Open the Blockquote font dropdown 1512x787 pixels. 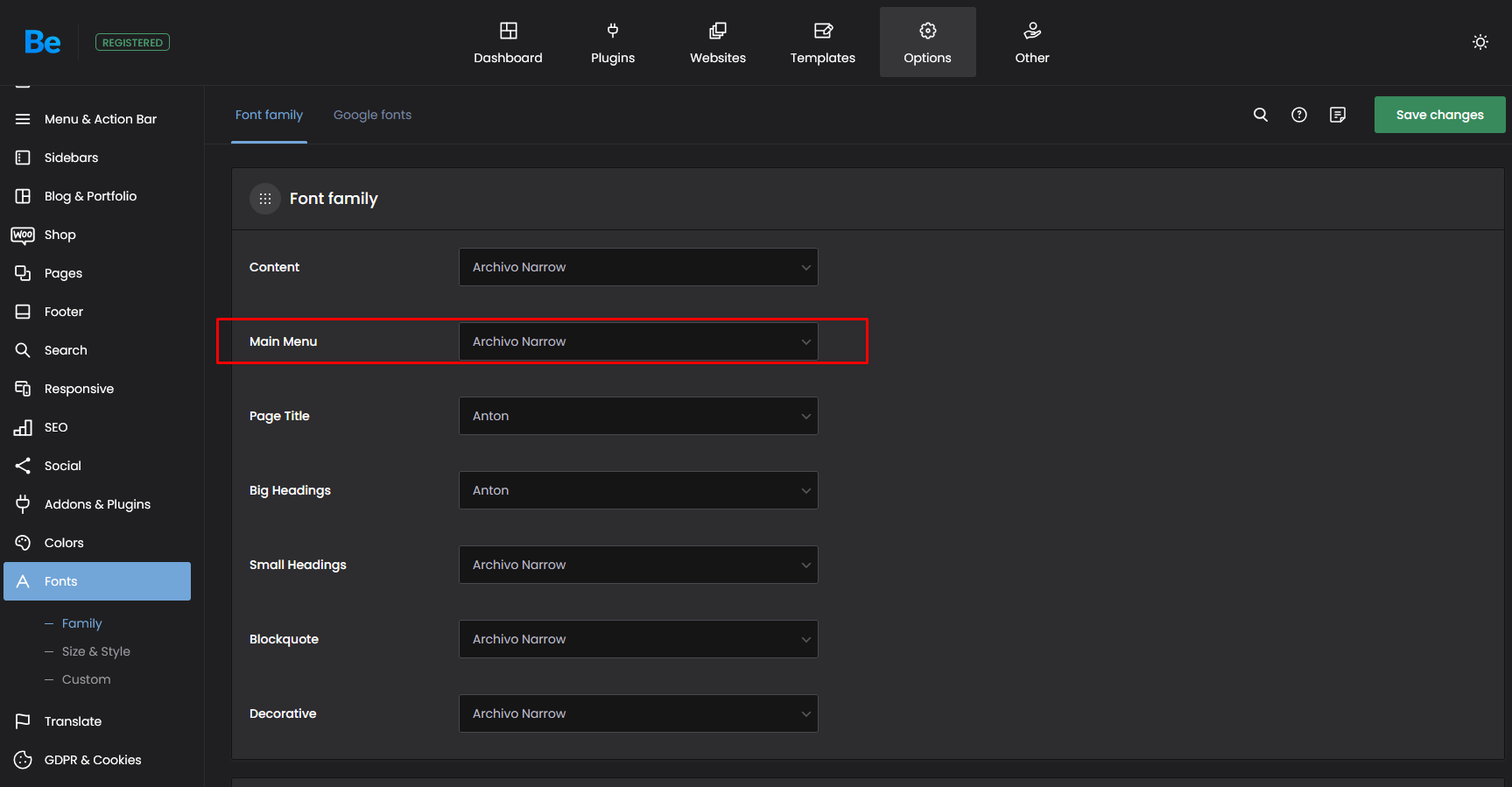[638, 639]
